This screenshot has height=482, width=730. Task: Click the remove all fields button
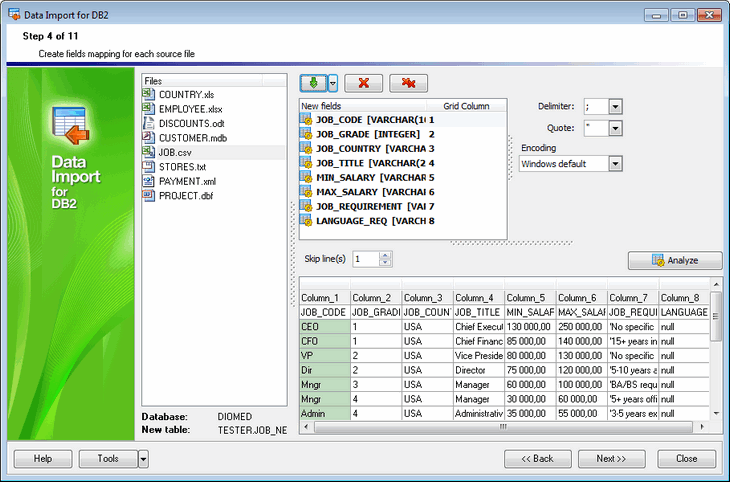[x=408, y=84]
